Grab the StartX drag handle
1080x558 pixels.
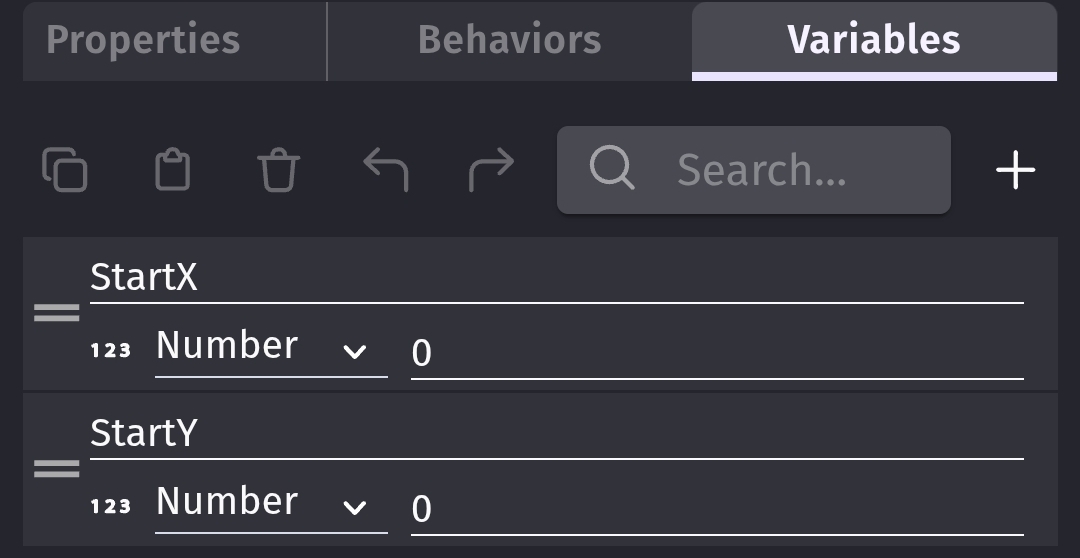57,314
